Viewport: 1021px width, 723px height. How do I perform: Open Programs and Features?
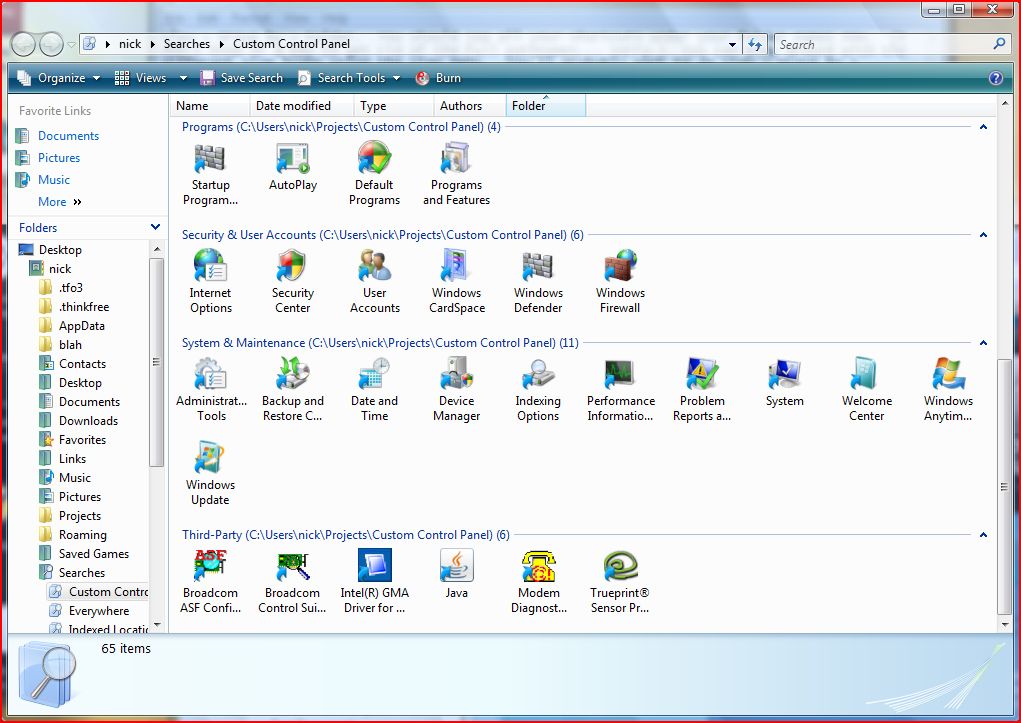tap(456, 175)
